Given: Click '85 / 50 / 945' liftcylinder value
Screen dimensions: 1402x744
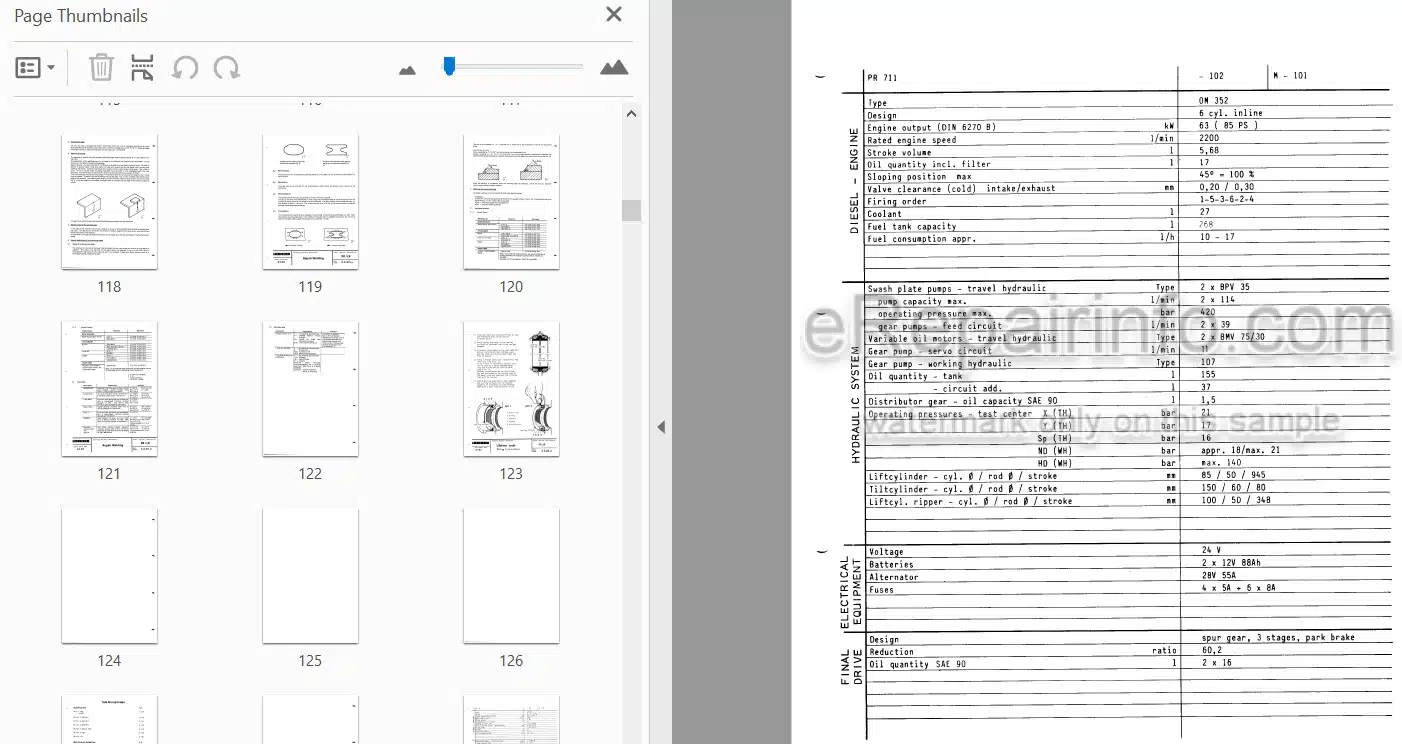Looking at the screenshot, I should pos(1233,476).
